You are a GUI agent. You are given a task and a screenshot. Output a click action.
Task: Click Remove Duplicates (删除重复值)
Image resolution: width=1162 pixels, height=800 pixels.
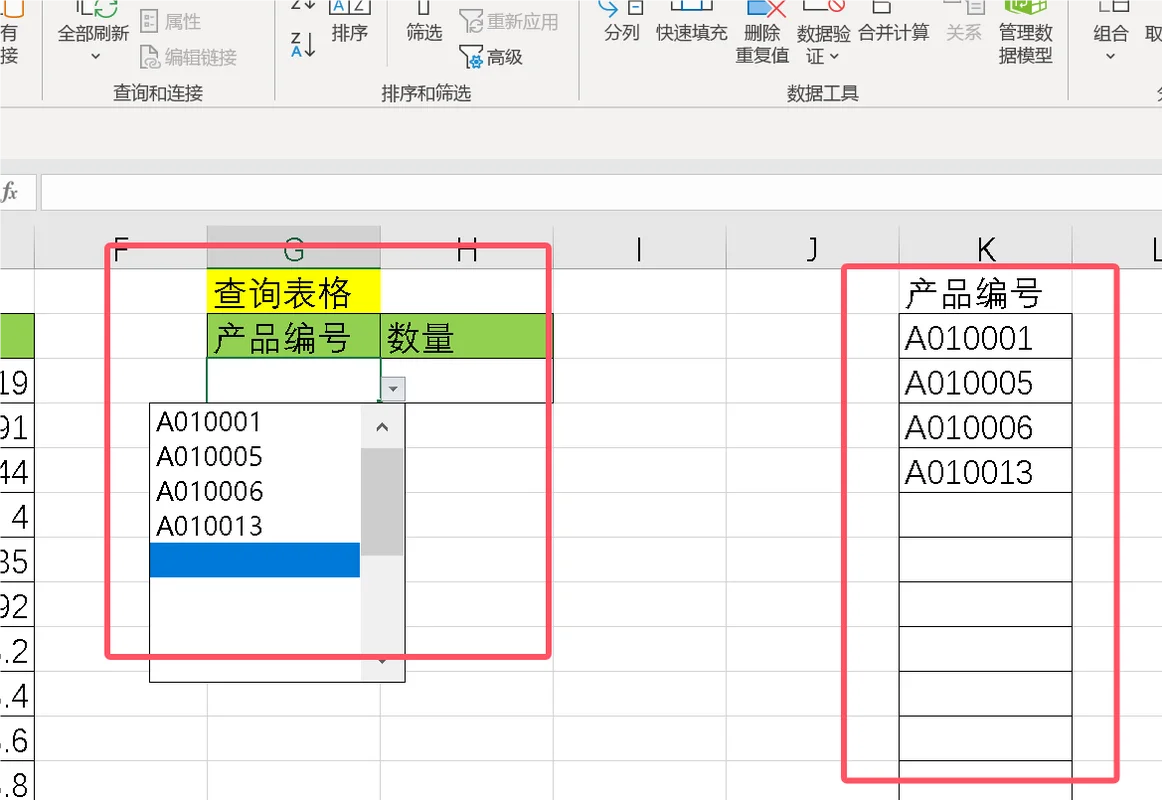tap(763, 33)
